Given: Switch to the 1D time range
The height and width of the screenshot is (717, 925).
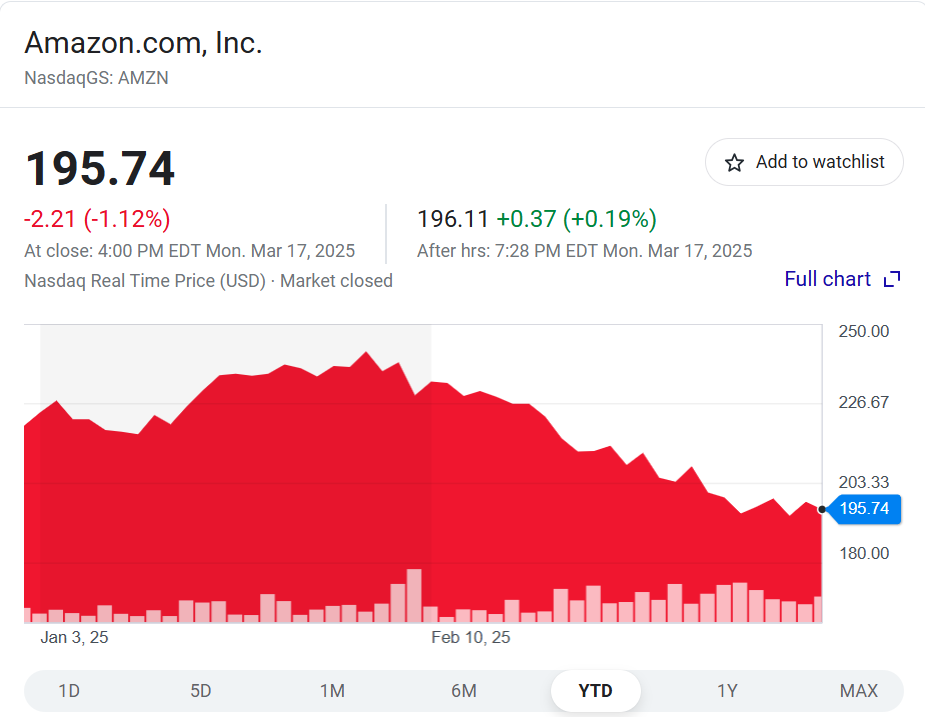Looking at the screenshot, I should tap(69, 691).
